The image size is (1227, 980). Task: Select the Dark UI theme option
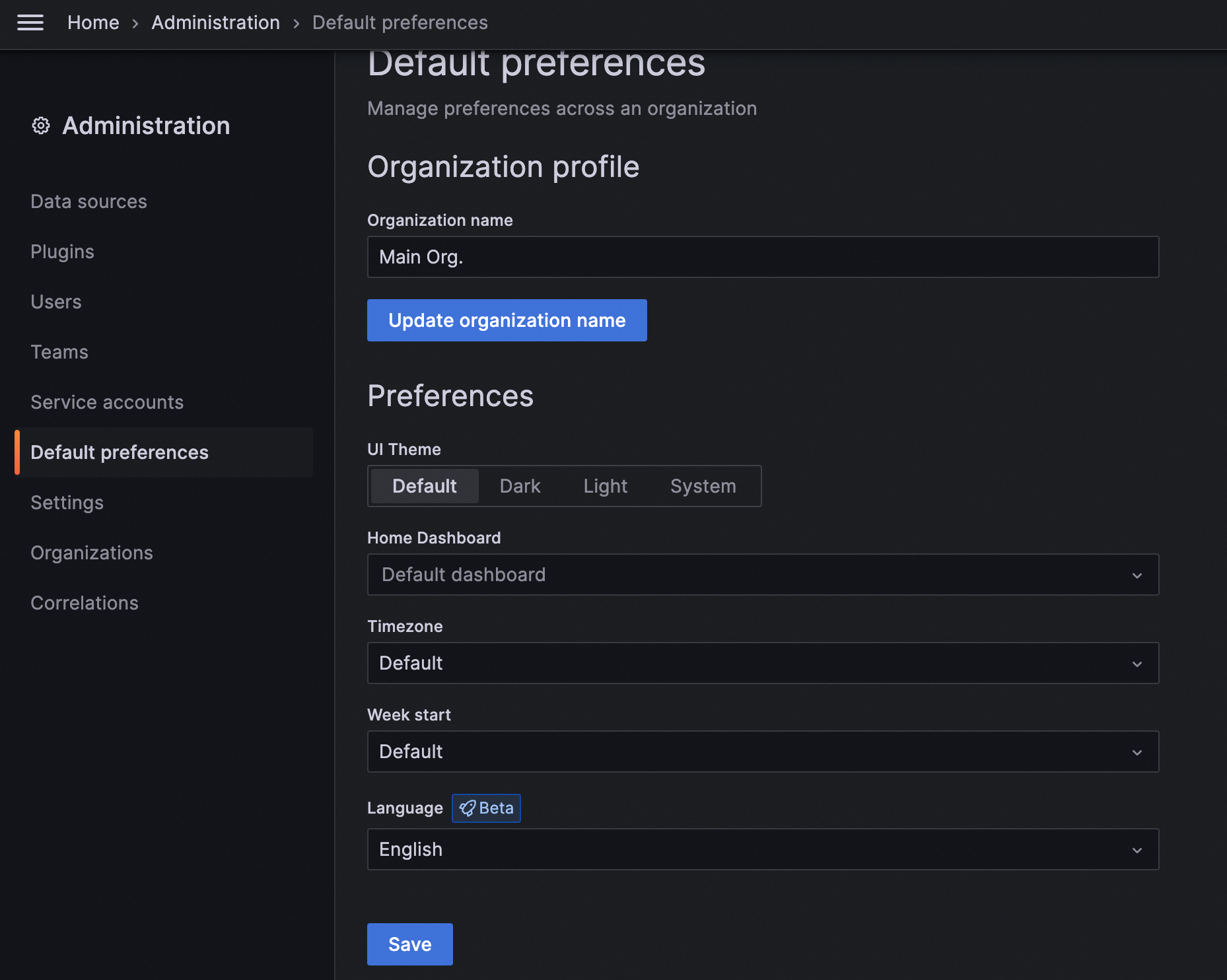520,486
